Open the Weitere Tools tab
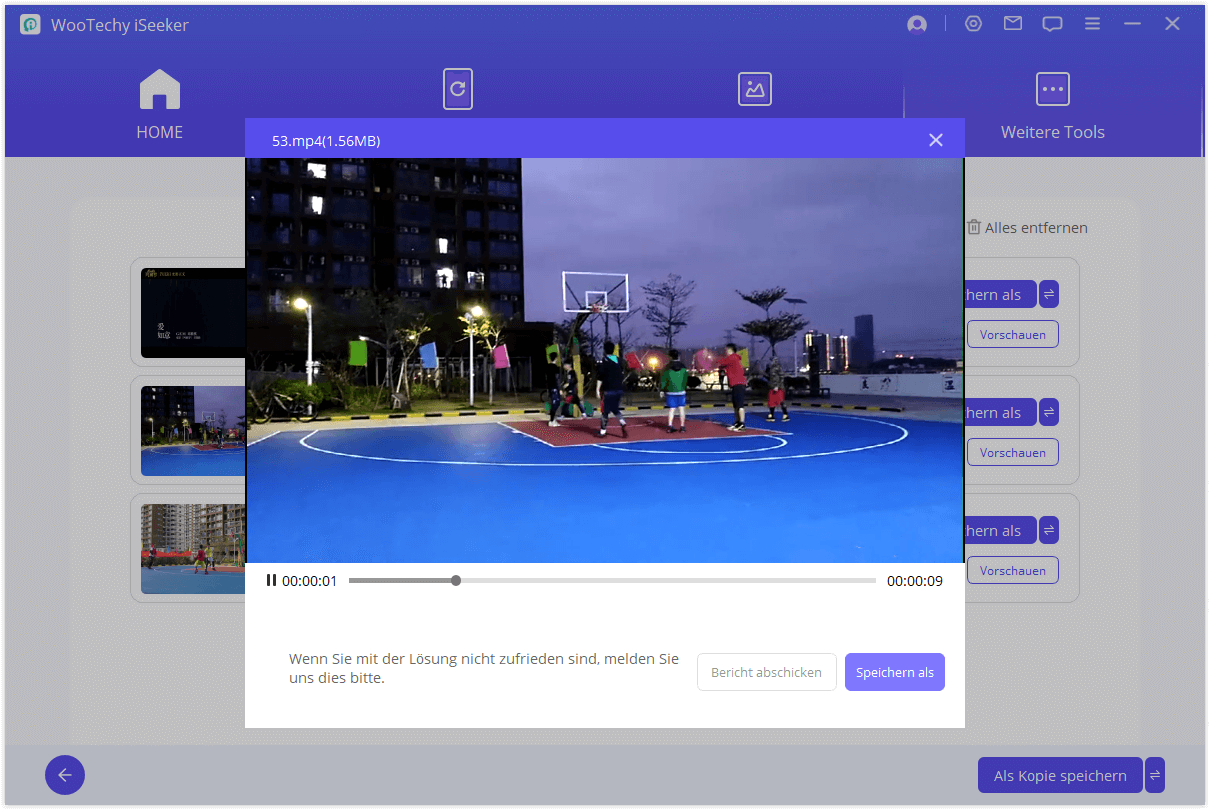This screenshot has width=1210, height=810. (x=1052, y=105)
